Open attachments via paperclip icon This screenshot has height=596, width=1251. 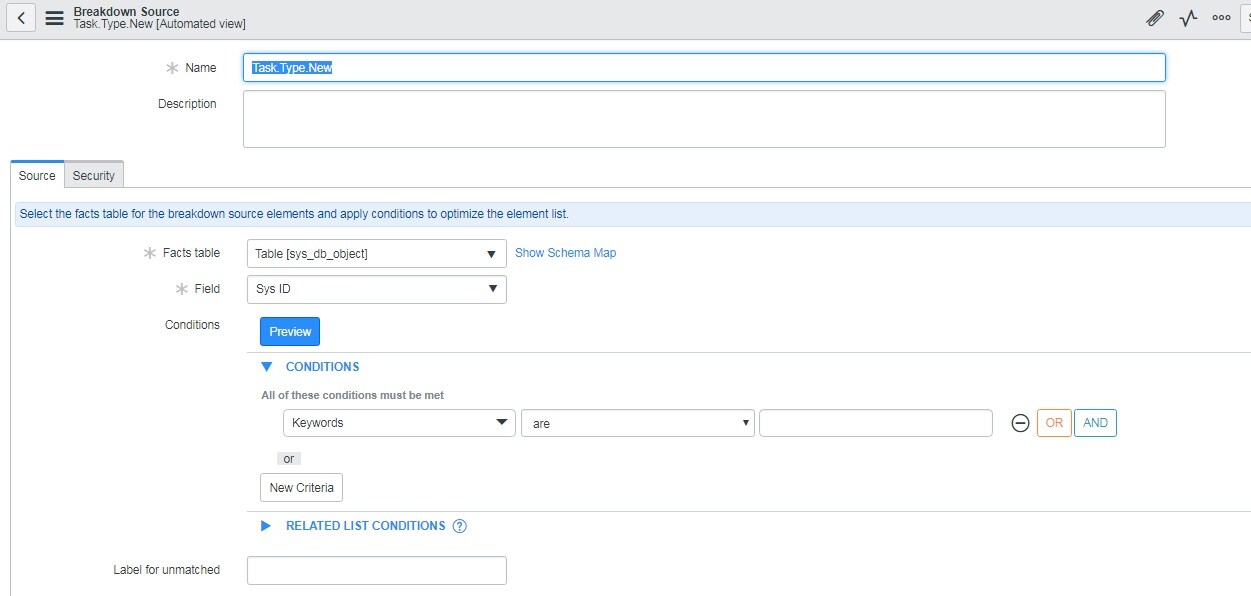coord(1155,18)
